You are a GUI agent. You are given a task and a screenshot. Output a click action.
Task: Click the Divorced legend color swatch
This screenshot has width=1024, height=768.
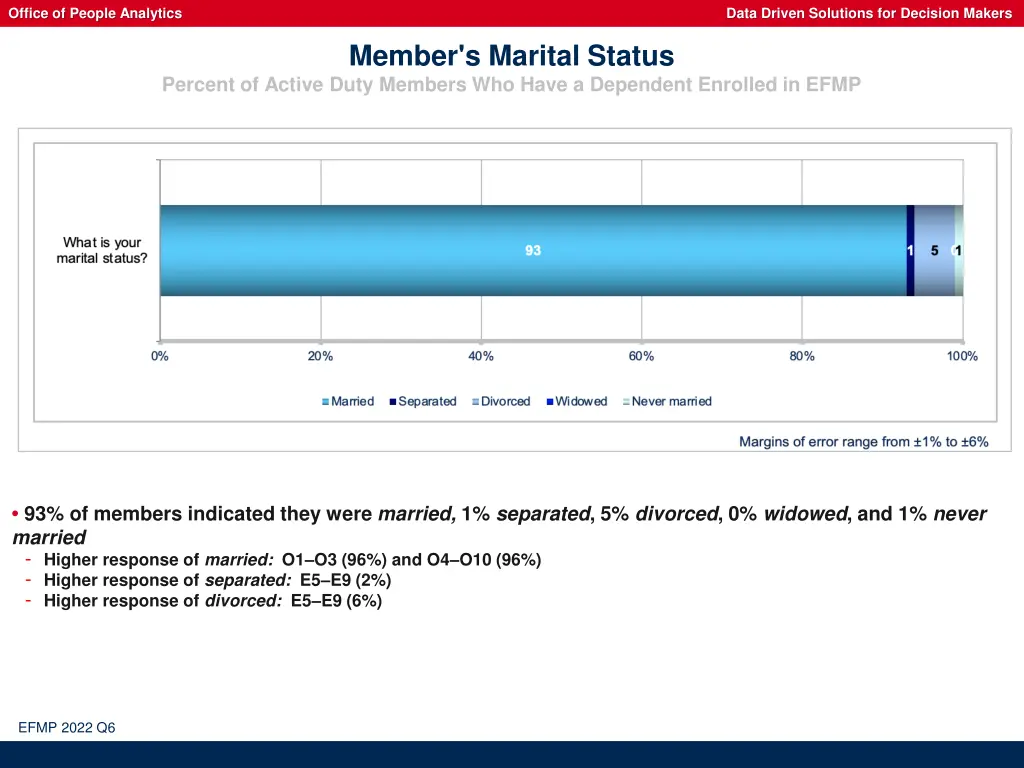point(475,402)
